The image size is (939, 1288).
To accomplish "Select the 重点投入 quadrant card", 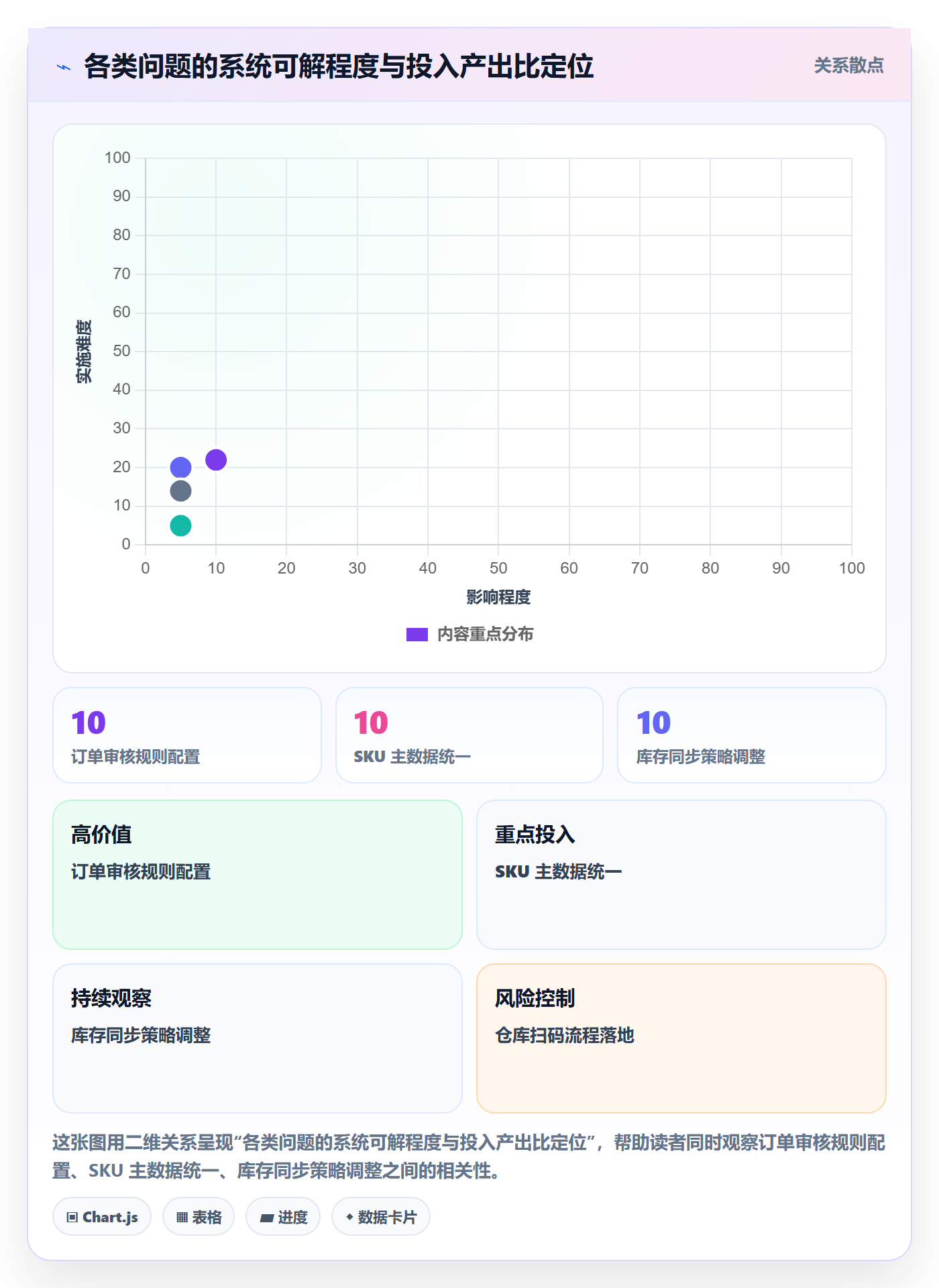I will 681,875.
